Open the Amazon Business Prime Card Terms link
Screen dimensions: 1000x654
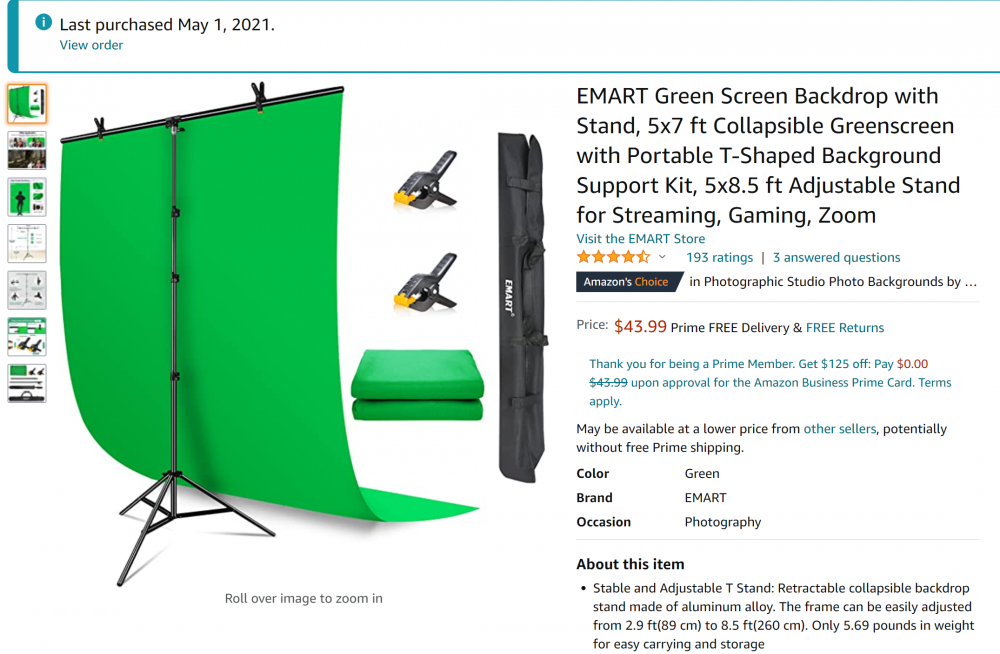(934, 383)
